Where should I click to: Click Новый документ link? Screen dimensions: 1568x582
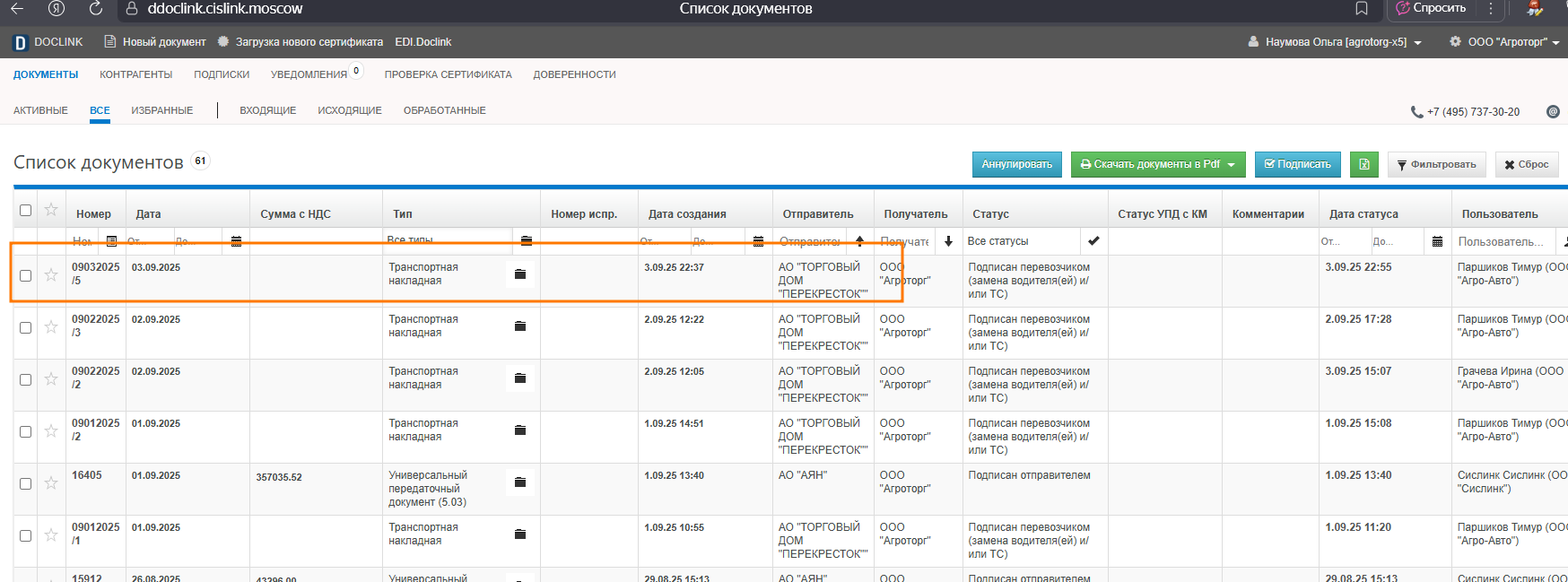tap(155, 42)
